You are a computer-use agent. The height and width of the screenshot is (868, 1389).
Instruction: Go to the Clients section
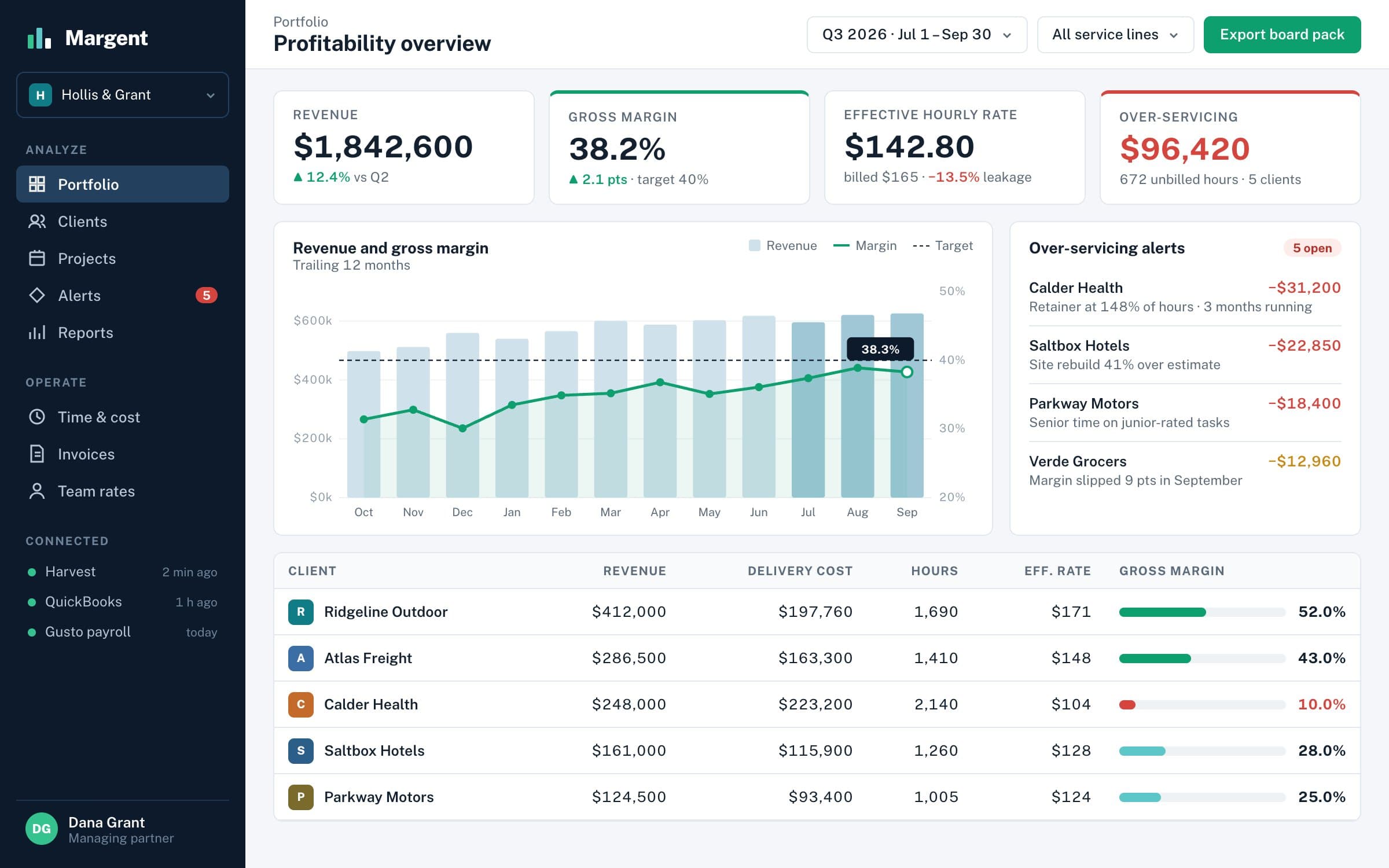tap(123, 221)
